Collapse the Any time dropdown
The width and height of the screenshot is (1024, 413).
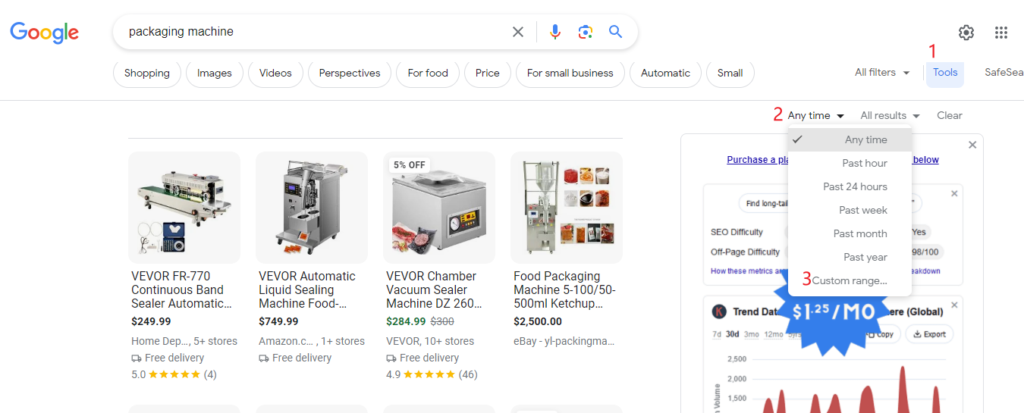(x=816, y=116)
